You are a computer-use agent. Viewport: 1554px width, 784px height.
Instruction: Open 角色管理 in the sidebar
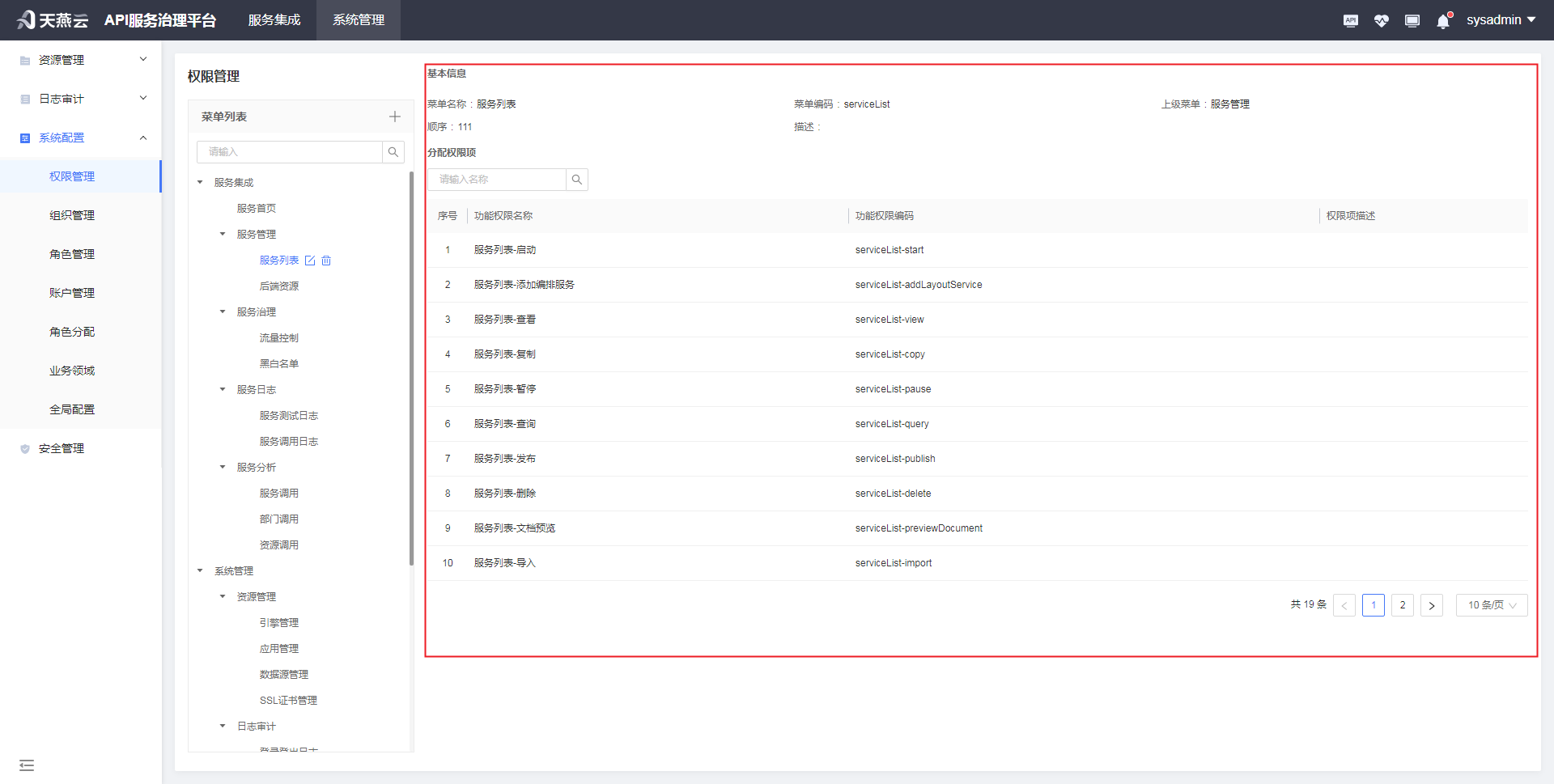(x=72, y=254)
